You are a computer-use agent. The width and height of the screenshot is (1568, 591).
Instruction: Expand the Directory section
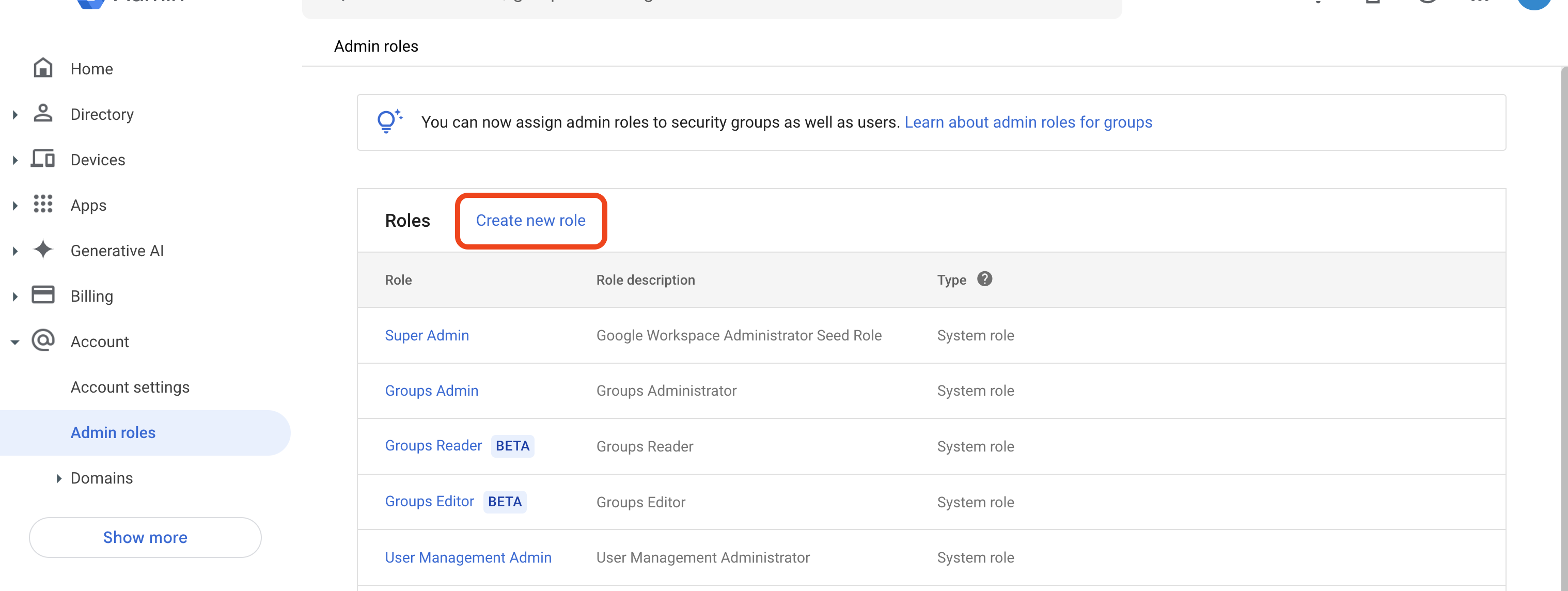pyautogui.click(x=14, y=114)
